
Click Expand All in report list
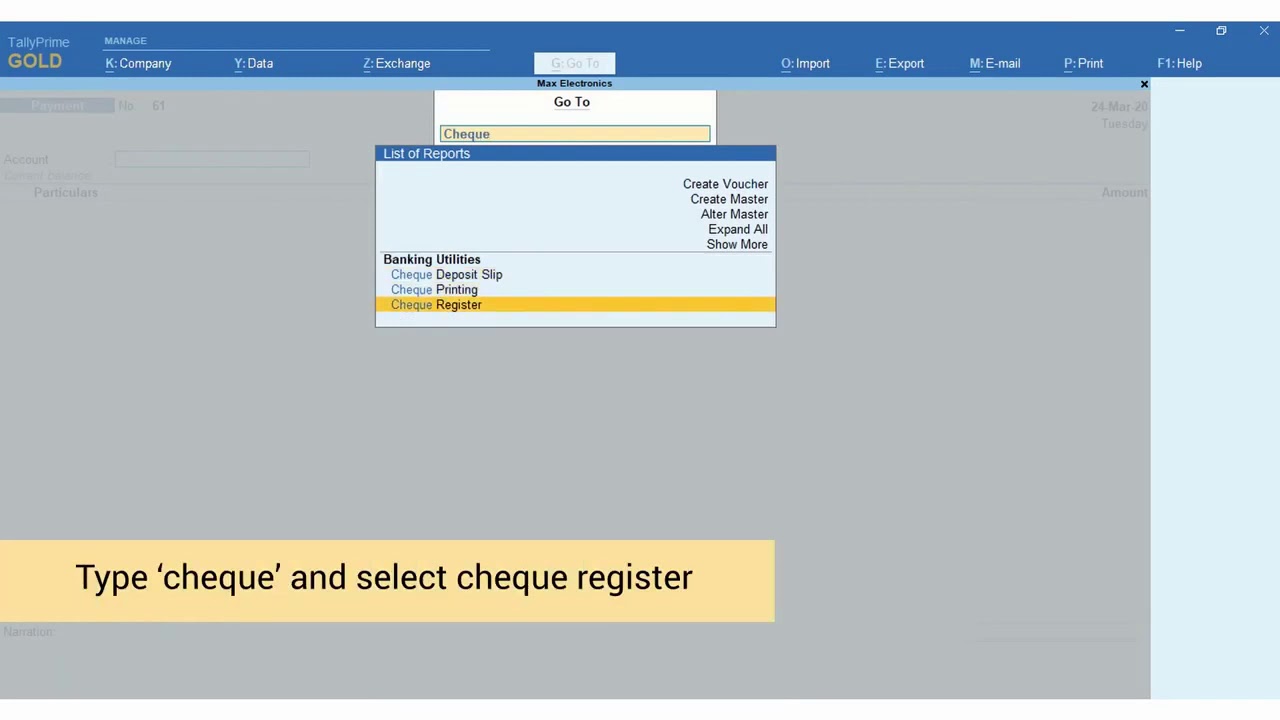coord(738,229)
